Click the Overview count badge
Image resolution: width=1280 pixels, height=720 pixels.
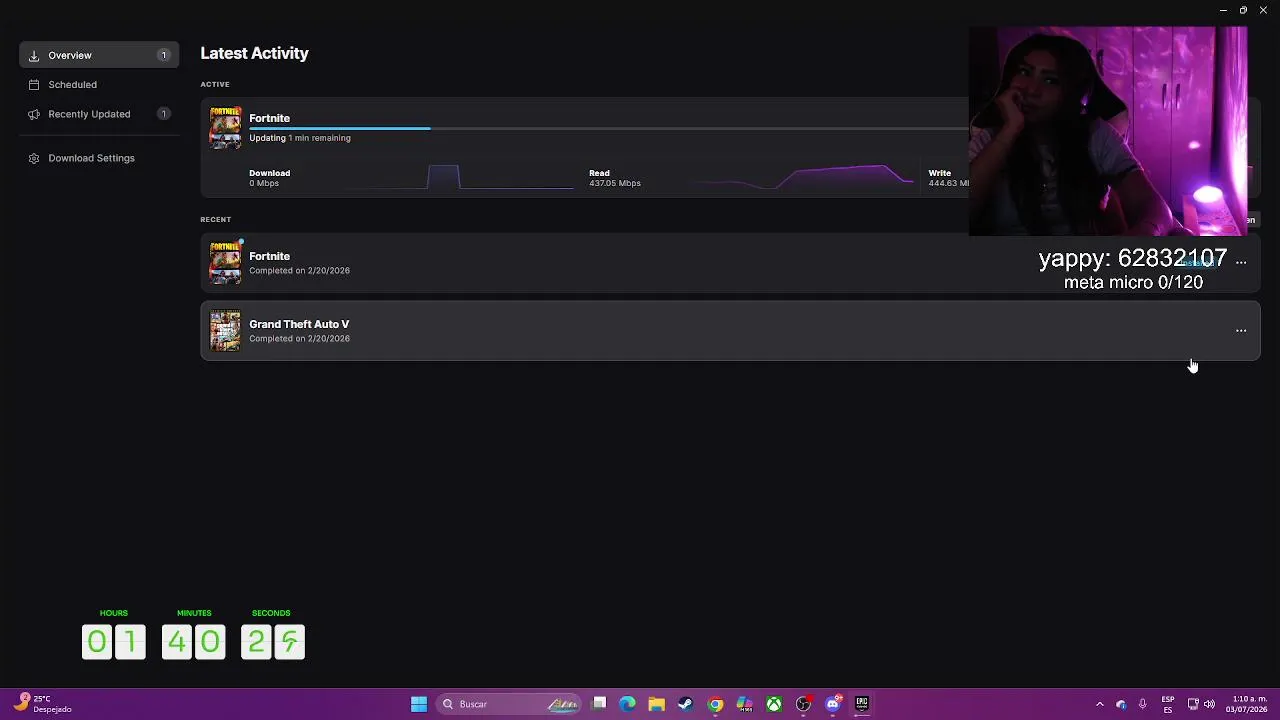tap(163, 55)
